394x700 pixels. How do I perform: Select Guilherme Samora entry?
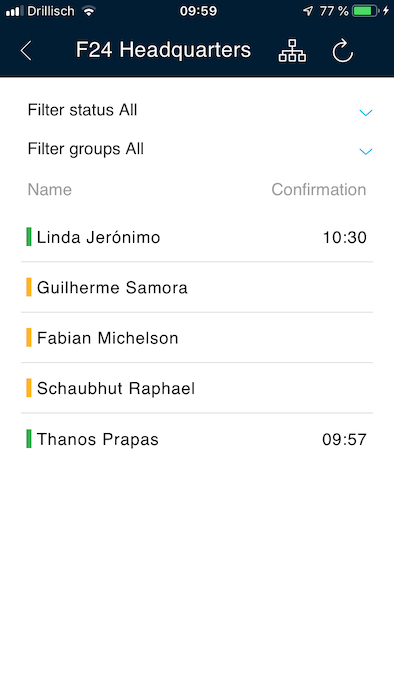pos(197,288)
